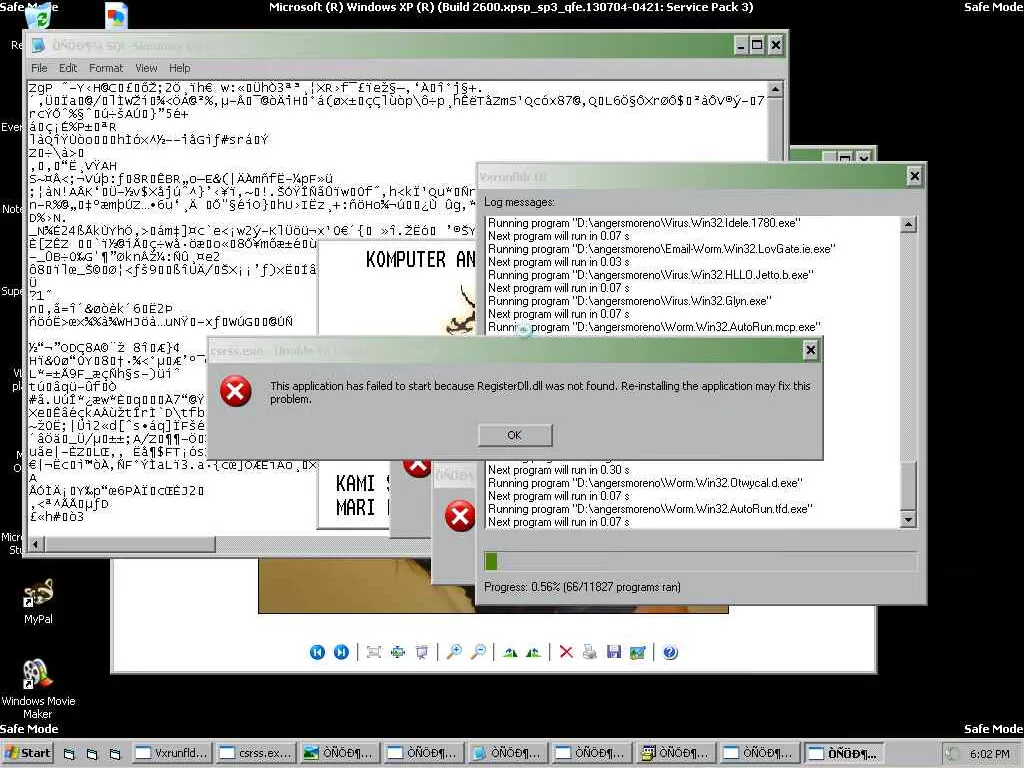Screen dimensions: 1024x768
Task: Open the MyPal desktop shortcut
Action: click(x=38, y=601)
